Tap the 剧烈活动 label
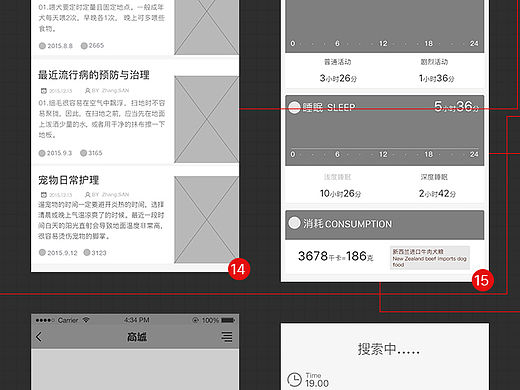This screenshot has width=520, height=390. [434, 62]
